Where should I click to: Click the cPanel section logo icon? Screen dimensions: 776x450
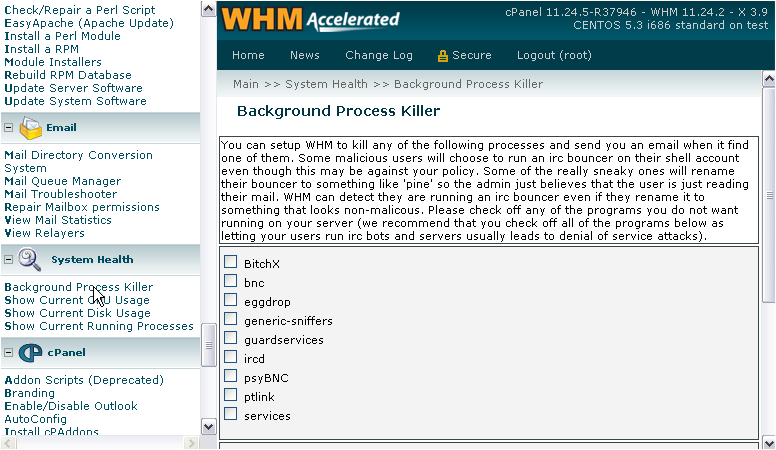[x=30, y=352]
